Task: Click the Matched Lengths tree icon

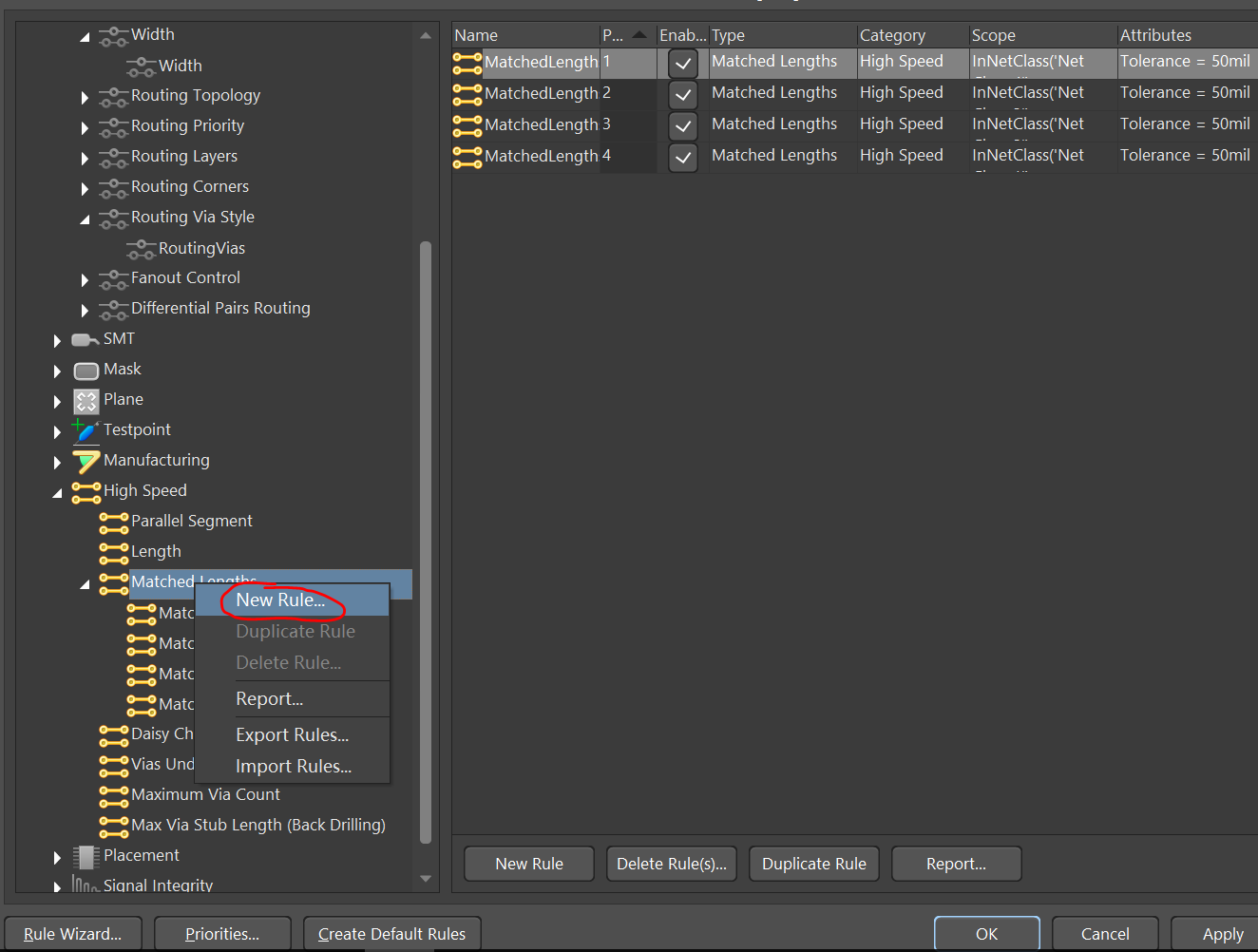Action: [113, 583]
